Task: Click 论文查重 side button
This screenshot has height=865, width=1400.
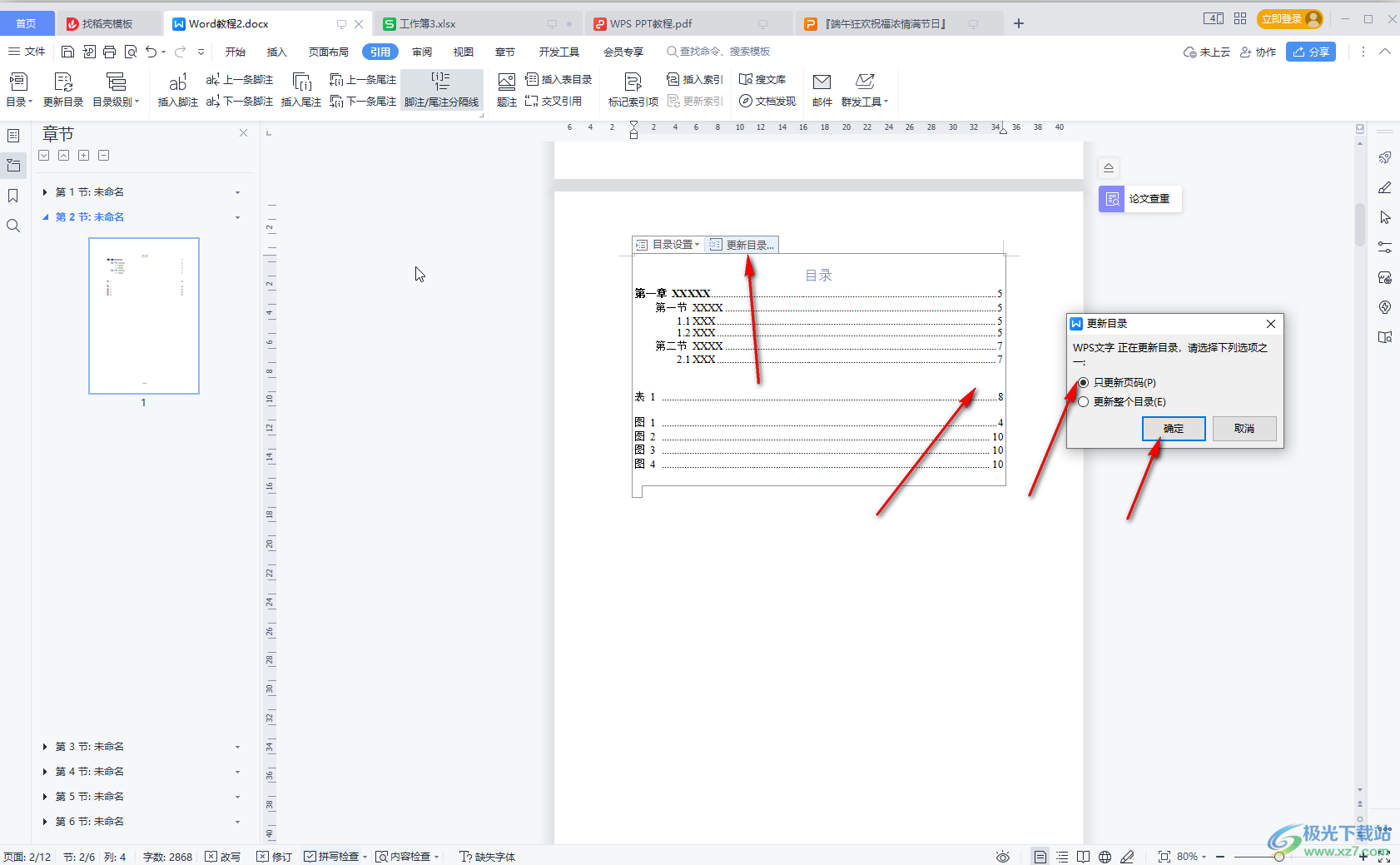Action: pyautogui.click(x=1140, y=199)
